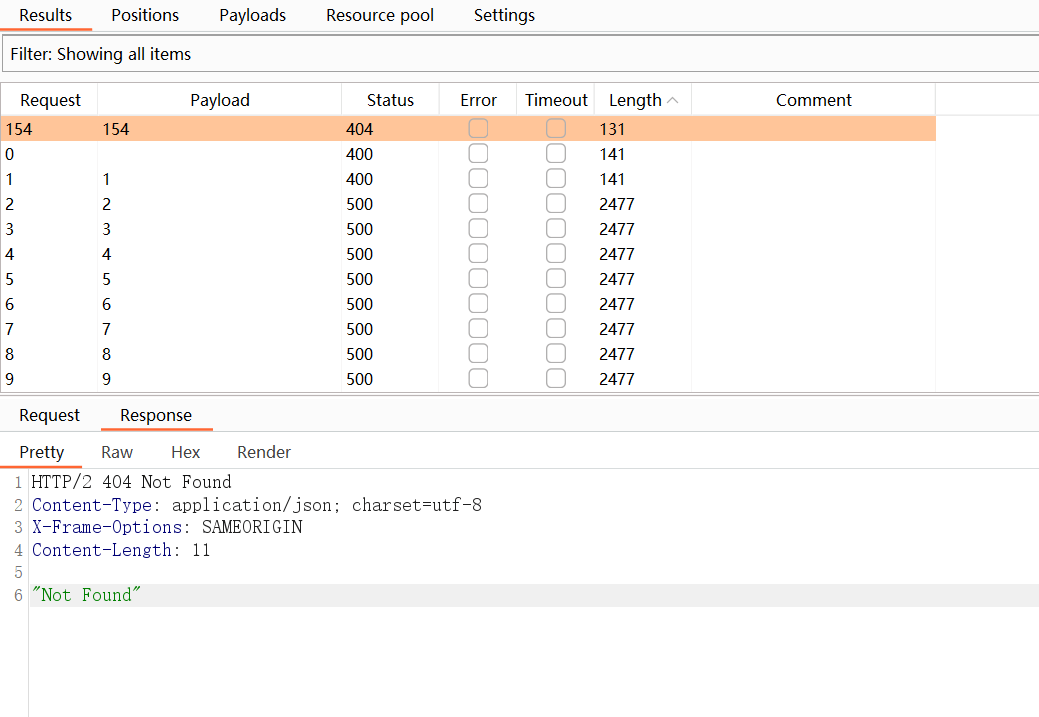1039x717 pixels.
Task: Select the Hex response view
Action: (185, 452)
